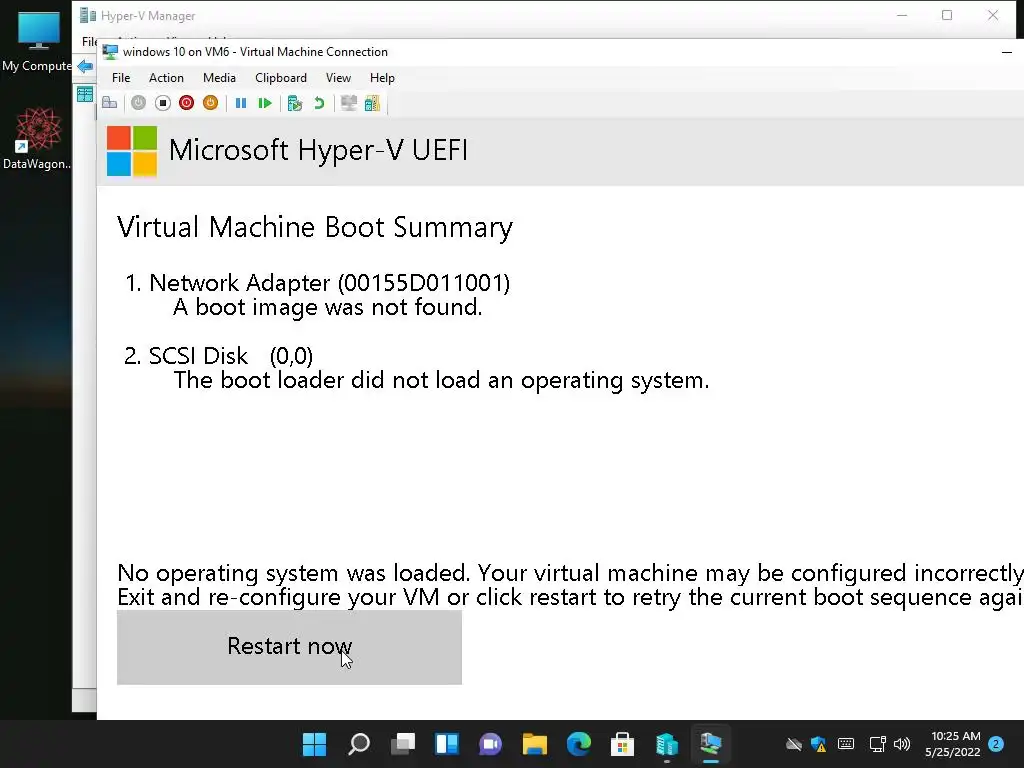Image resolution: width=1024 pixels, height=768 pixels.
Task: Open the Widgets taskbar icon
Action: (x=447, y=744)
